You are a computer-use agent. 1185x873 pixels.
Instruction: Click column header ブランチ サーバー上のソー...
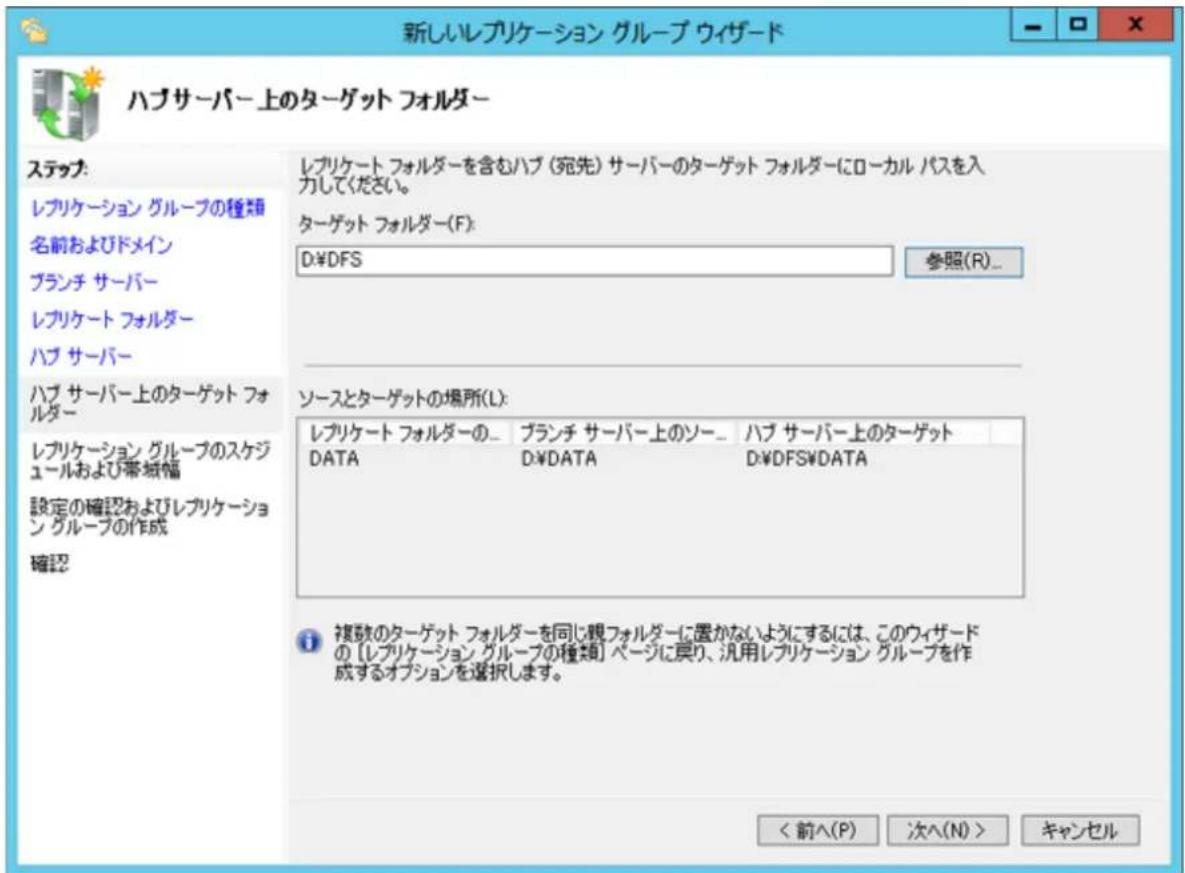coord(624,433)
